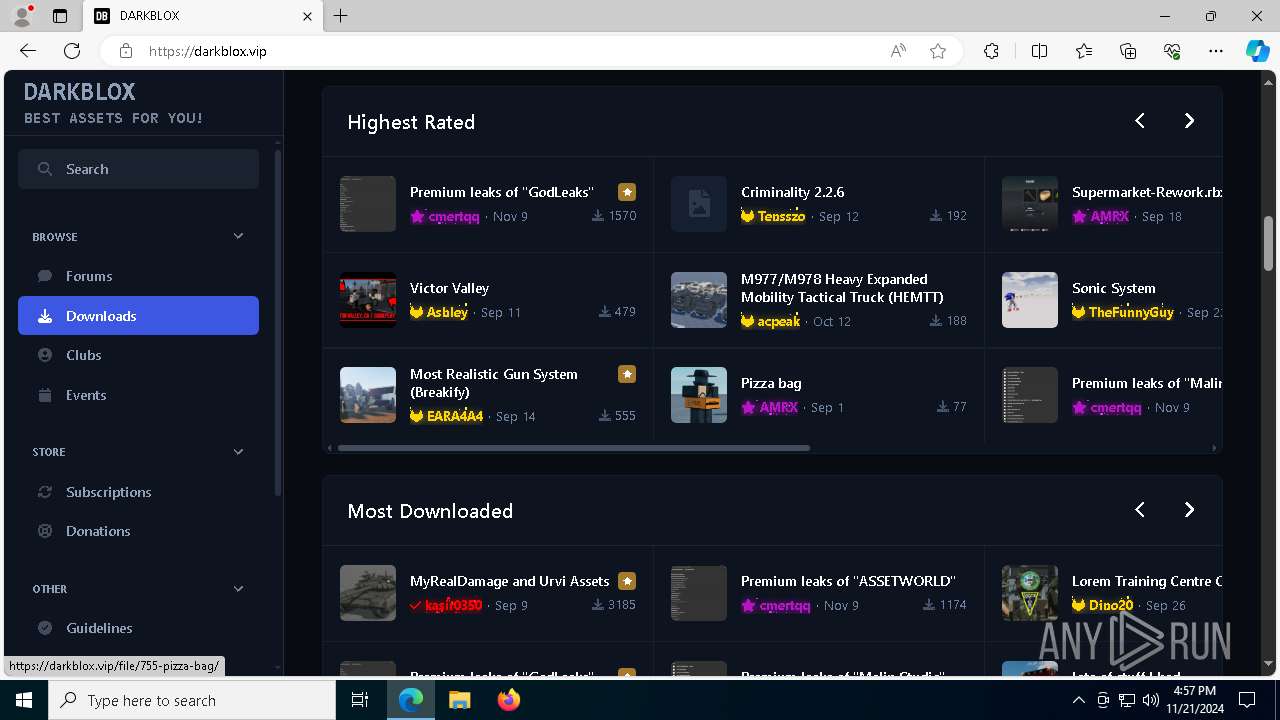The height and width of the screenshot is (720, 1280).
Task: Open Browser essentials icon
Action: point(1172,51)
